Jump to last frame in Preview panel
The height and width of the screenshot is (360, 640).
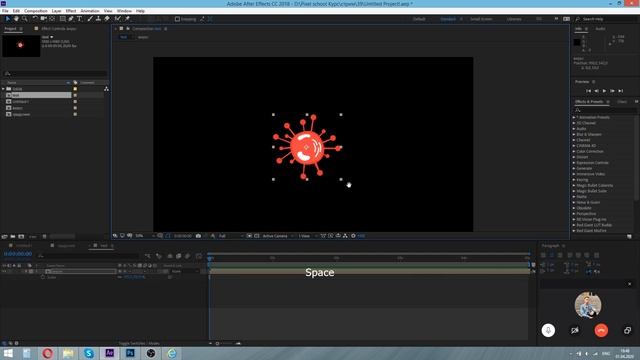tap(620, 91)
